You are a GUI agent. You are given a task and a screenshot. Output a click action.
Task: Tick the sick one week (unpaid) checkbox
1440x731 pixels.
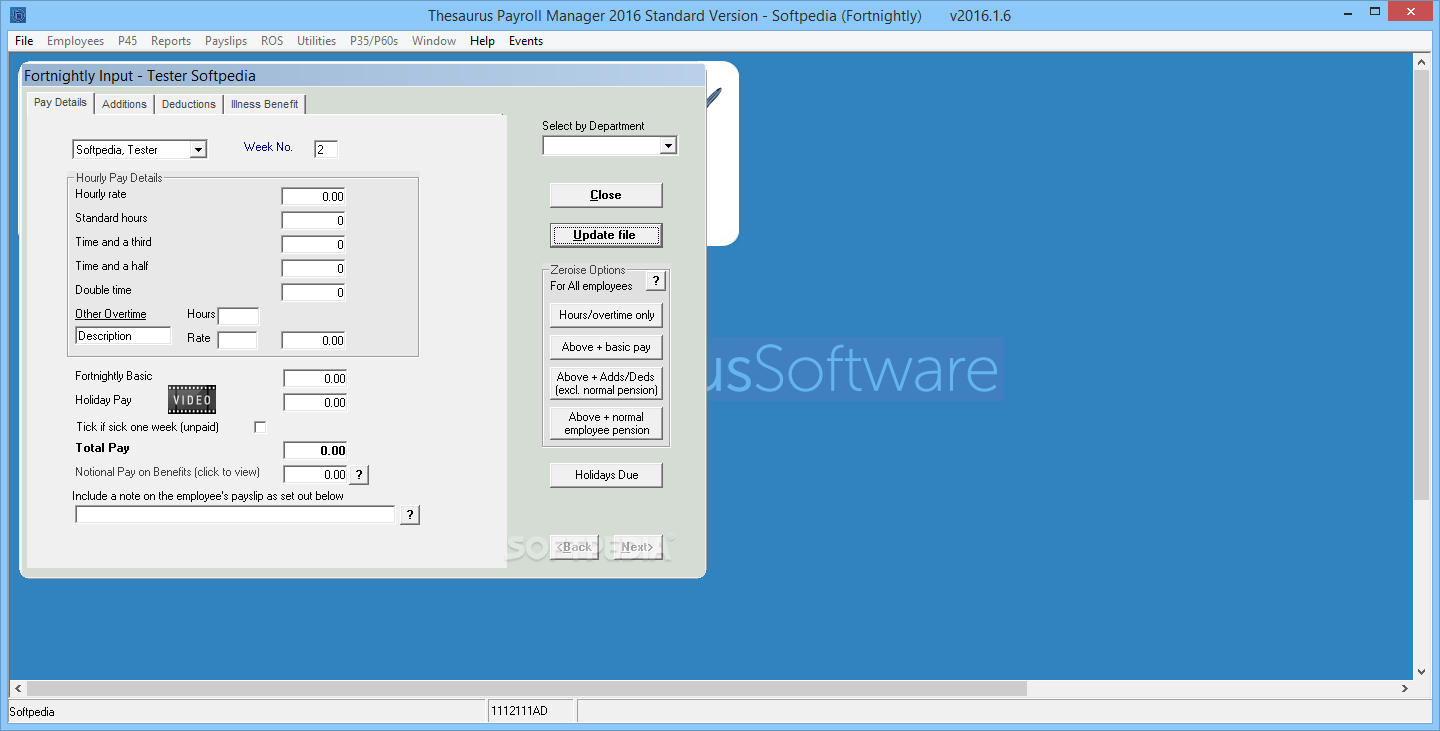click(x=260, y=427)
